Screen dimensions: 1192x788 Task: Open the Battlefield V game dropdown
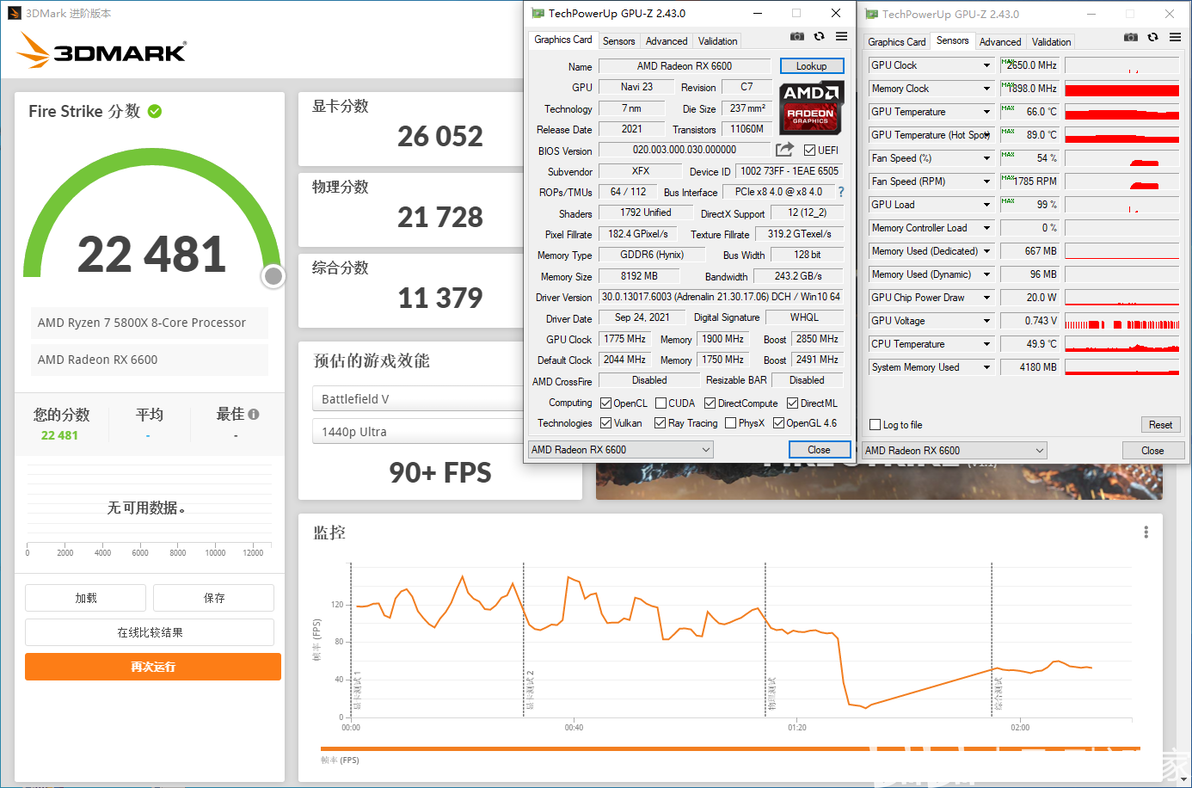point(418,398)
